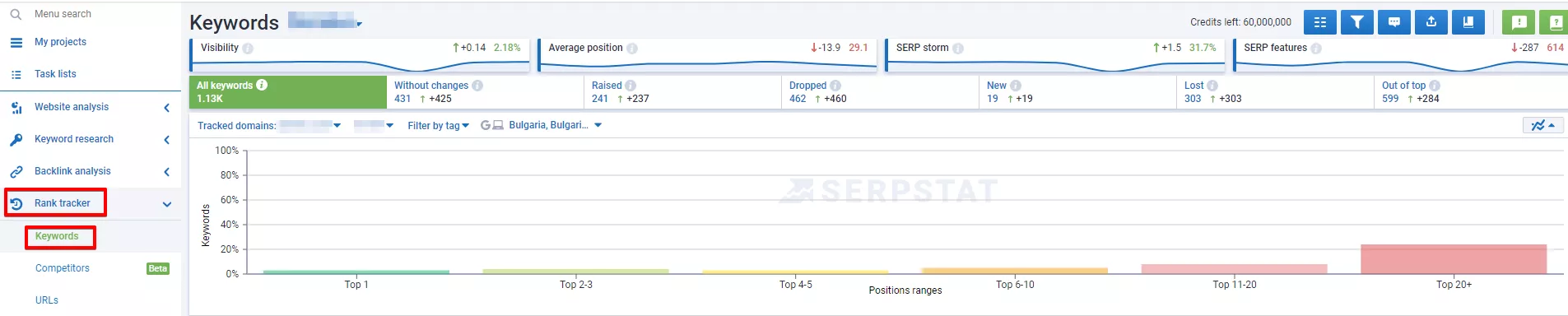Select the All keywords filter tab
The width and height of the screenshot is (1568, 316).
click(288, 92)
